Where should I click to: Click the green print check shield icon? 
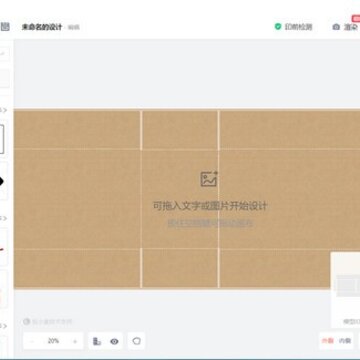(278, 27)
